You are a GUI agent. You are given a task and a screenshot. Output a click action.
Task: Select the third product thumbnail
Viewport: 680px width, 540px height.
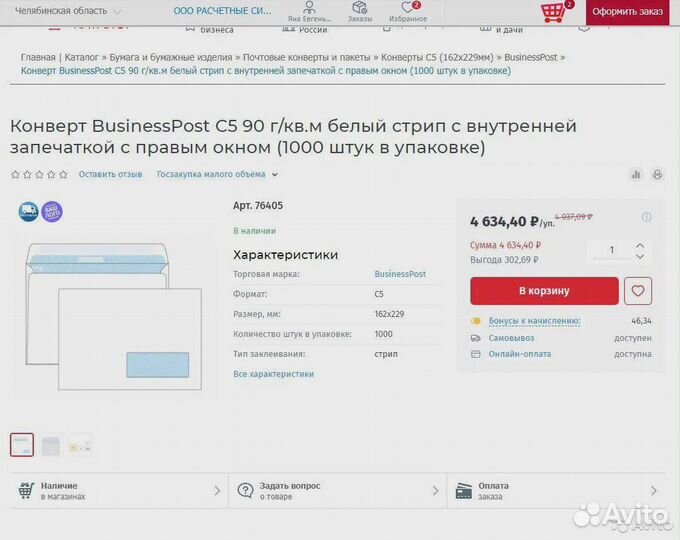[x=80, y=445]
